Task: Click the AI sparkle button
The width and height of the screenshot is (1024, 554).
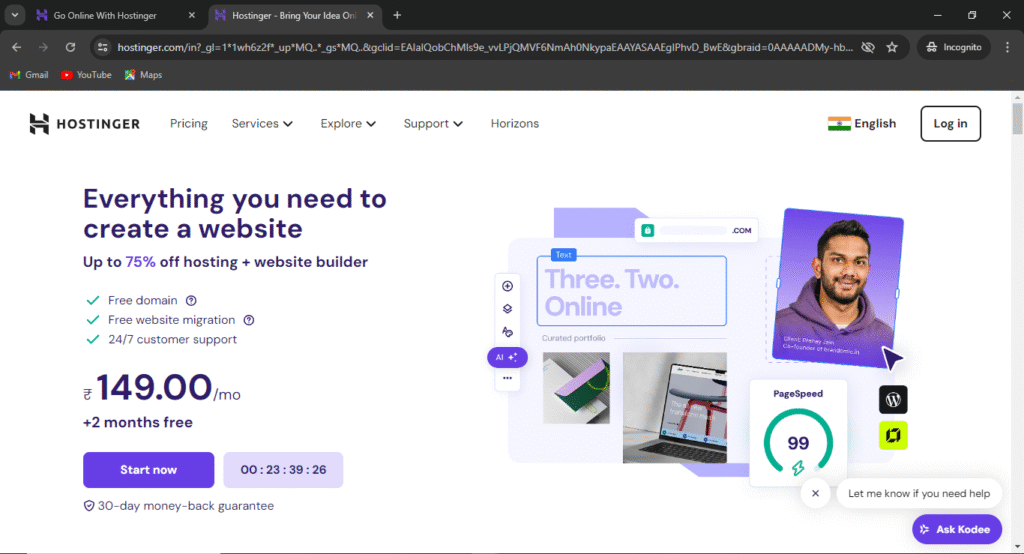Action: [507, 357]
